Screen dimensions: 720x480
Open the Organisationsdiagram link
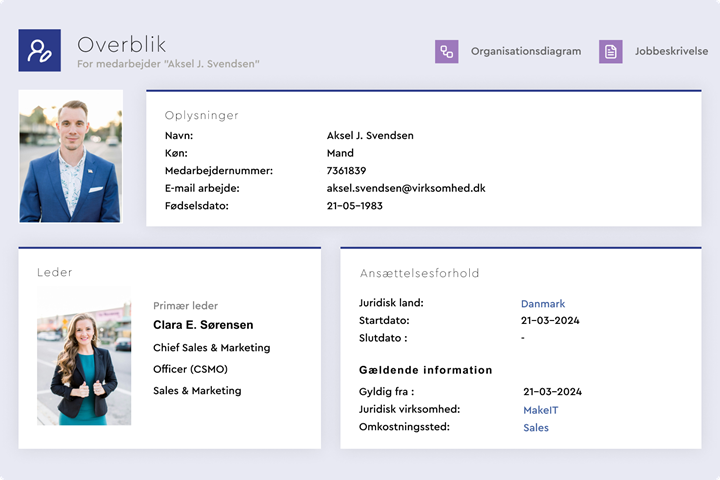click(x=525, y=51)
